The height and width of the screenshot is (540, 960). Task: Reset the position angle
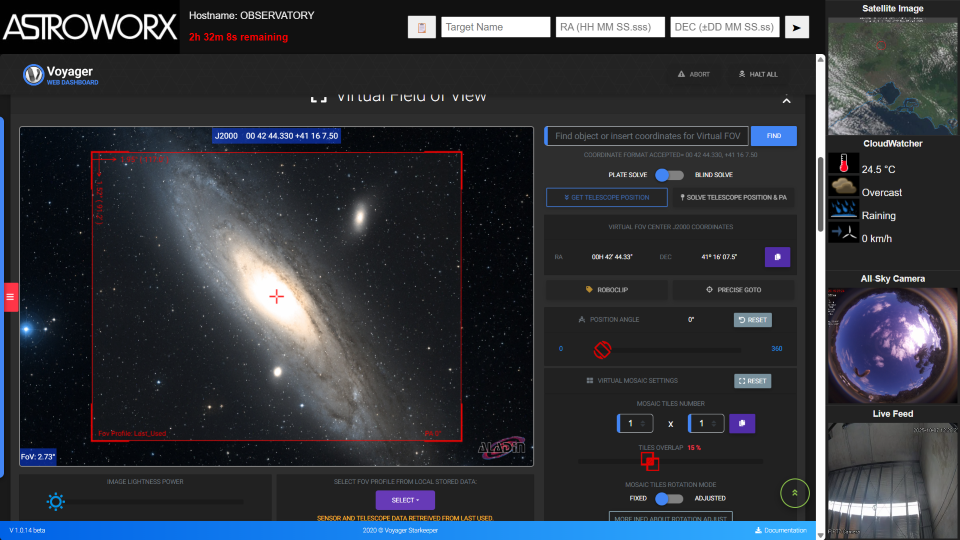(752, 320)
